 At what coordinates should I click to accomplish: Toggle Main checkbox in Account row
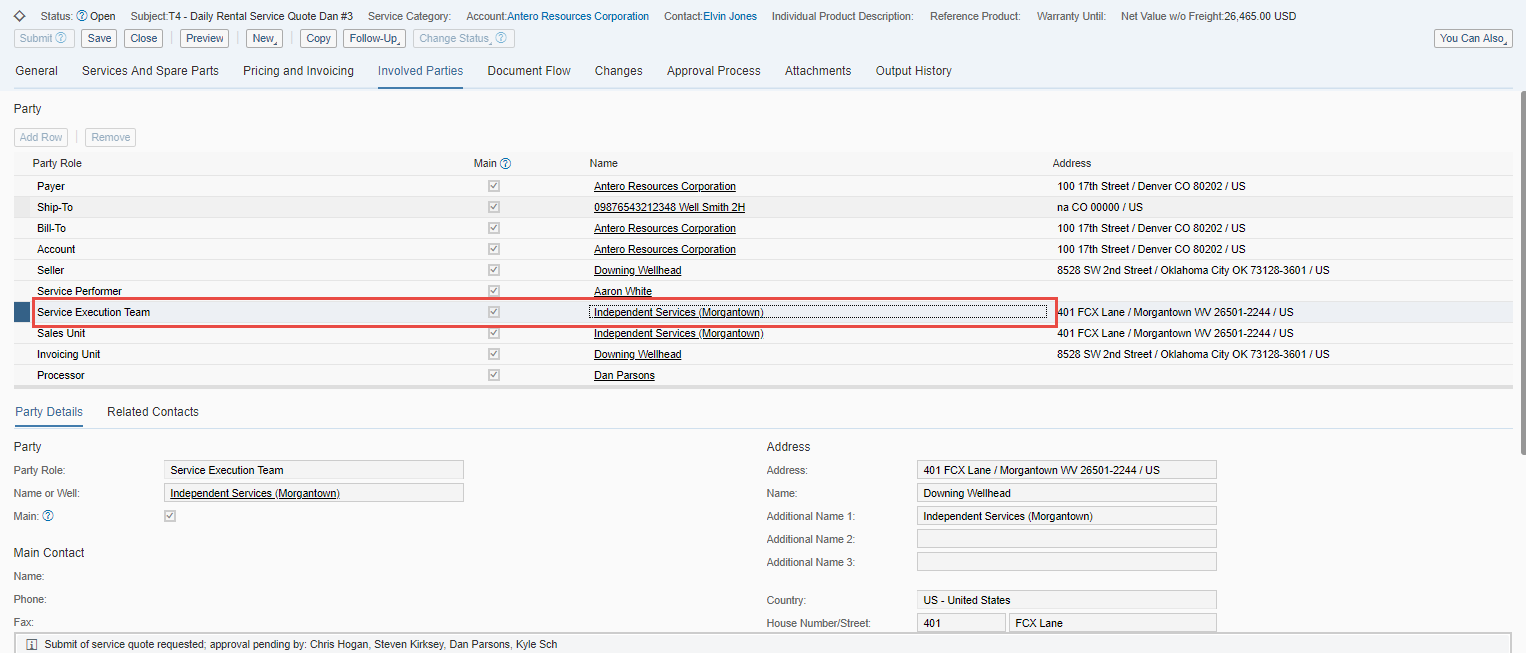coord(494,250)
